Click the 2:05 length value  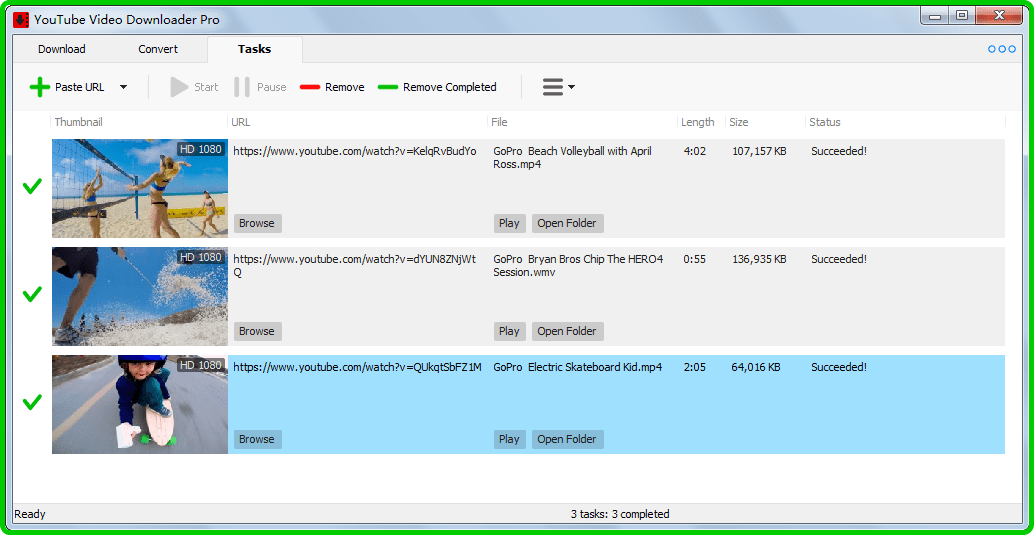pos(695,367)
